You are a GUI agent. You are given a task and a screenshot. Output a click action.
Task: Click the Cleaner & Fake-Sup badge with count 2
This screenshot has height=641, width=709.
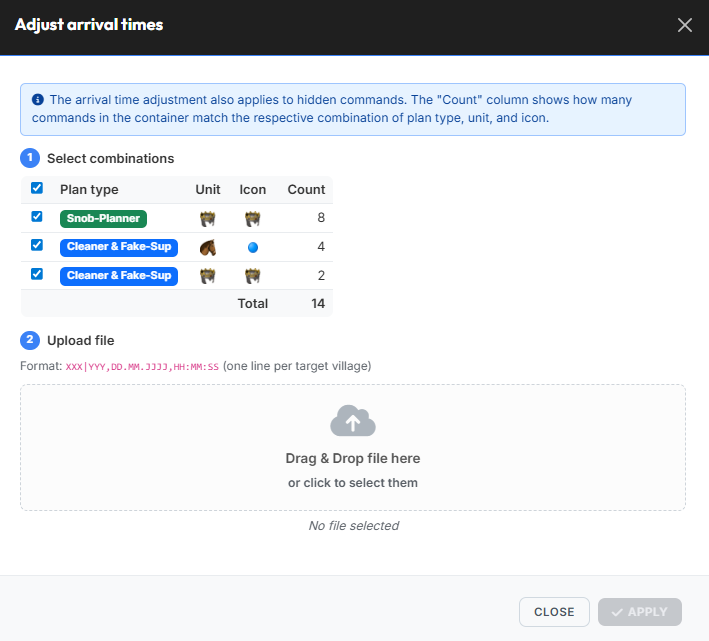pos(119,276)
